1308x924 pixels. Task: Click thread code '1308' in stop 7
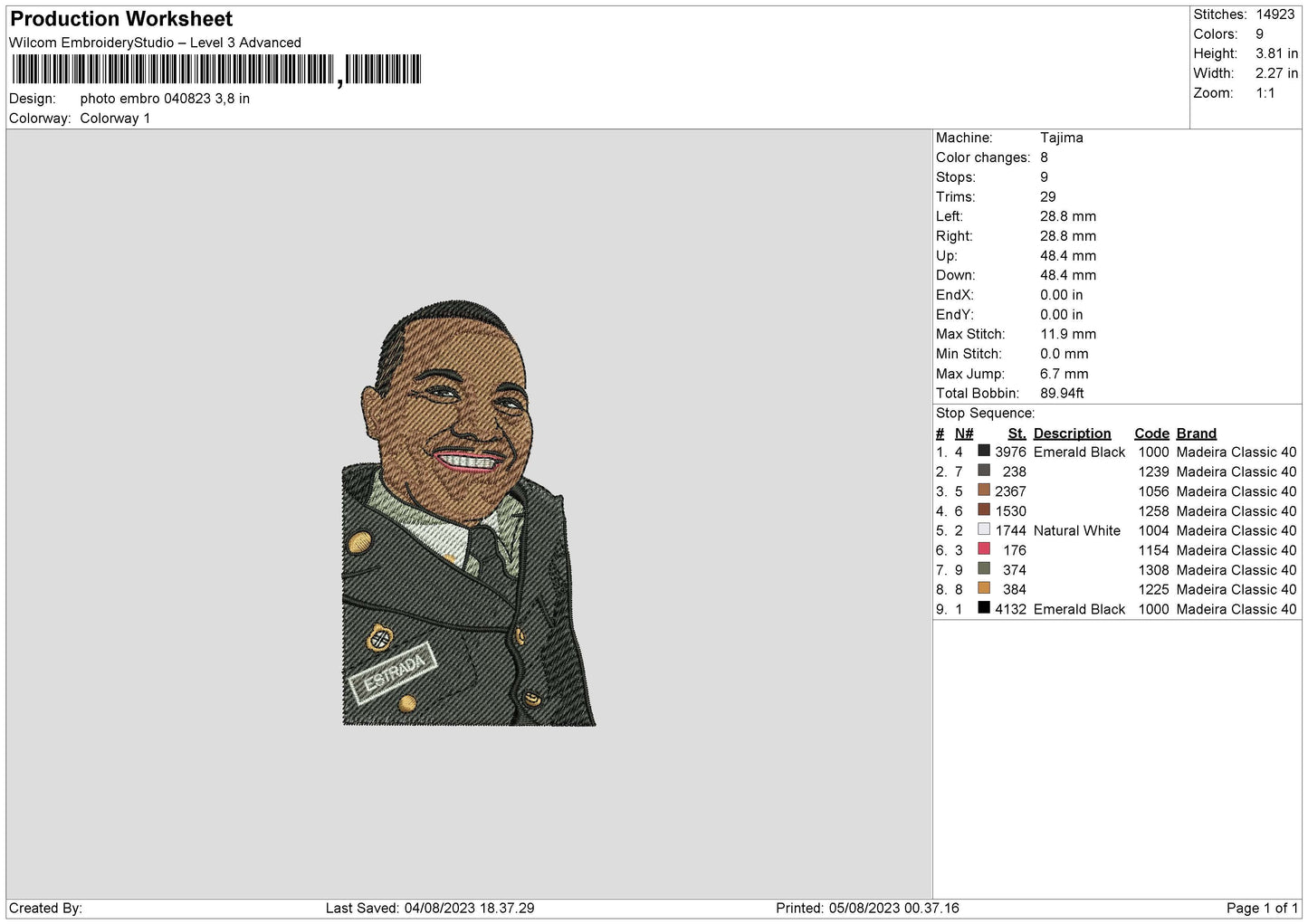coord(1154,571)
